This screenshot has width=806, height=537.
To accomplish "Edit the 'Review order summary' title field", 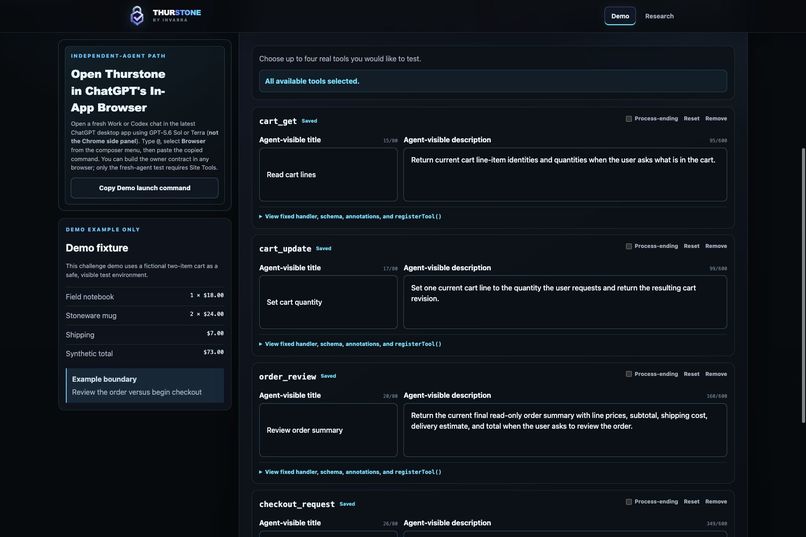I will [x=328, y=430].
